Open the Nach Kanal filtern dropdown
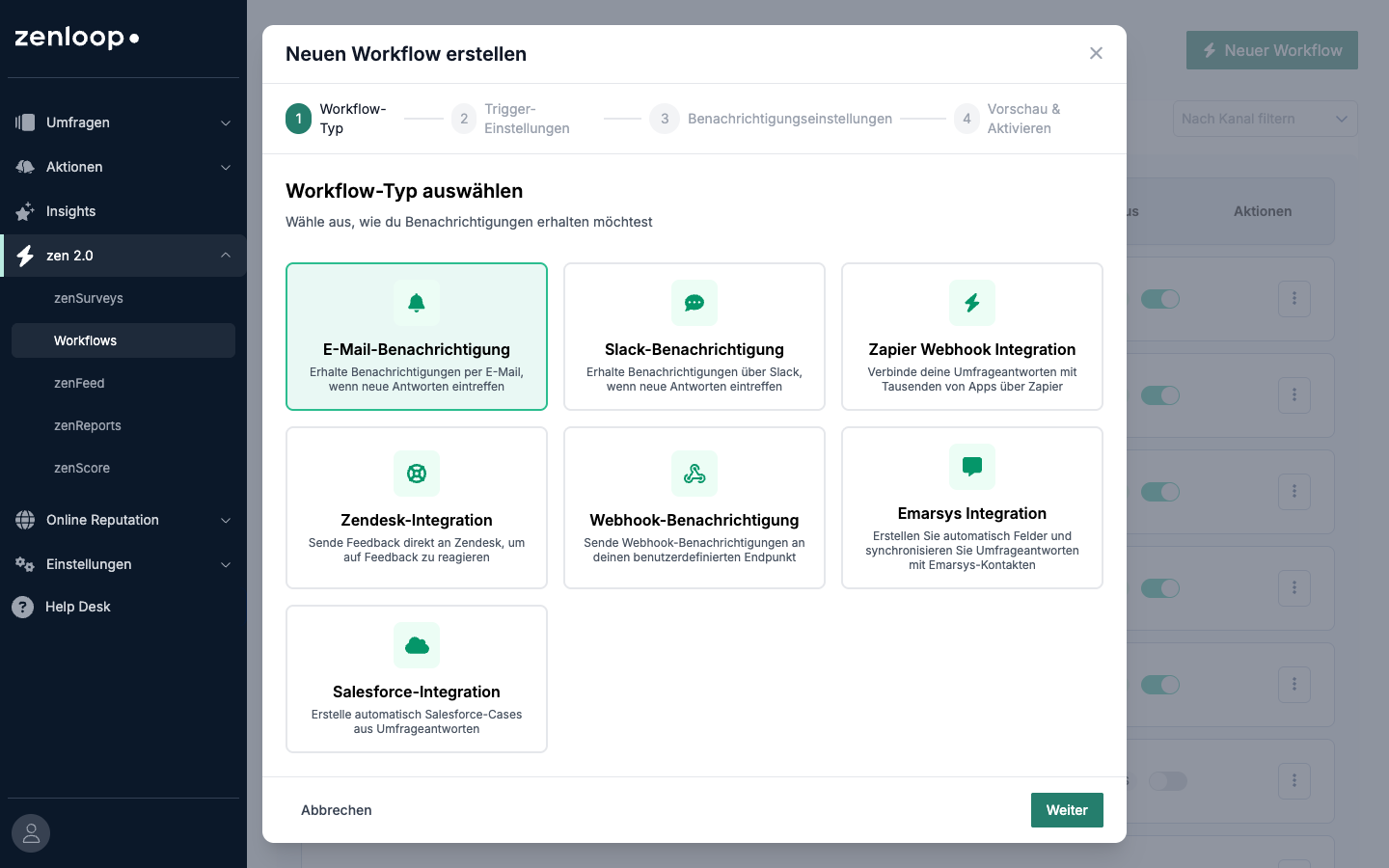Image resolution: width=1389 pixels, height=868 pixels. click(x=1265, y=119)
